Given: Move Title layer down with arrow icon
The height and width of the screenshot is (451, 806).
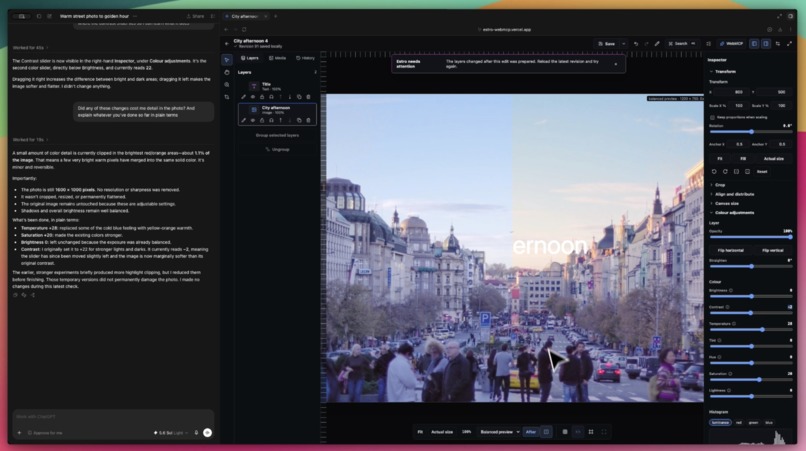Looking at the screenshot, I should [289, 97].
